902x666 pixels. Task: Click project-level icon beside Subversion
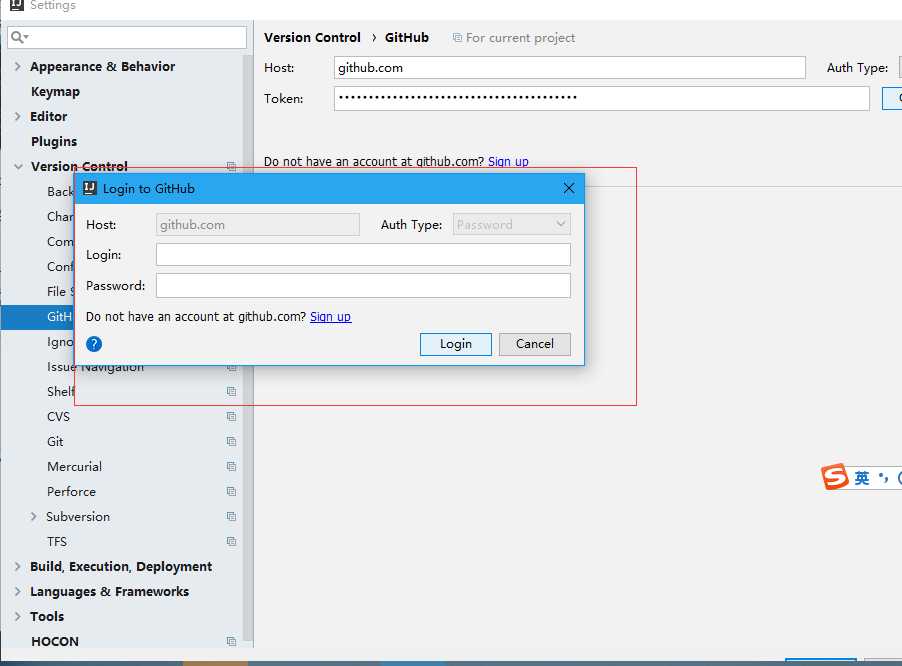point(231,516)
